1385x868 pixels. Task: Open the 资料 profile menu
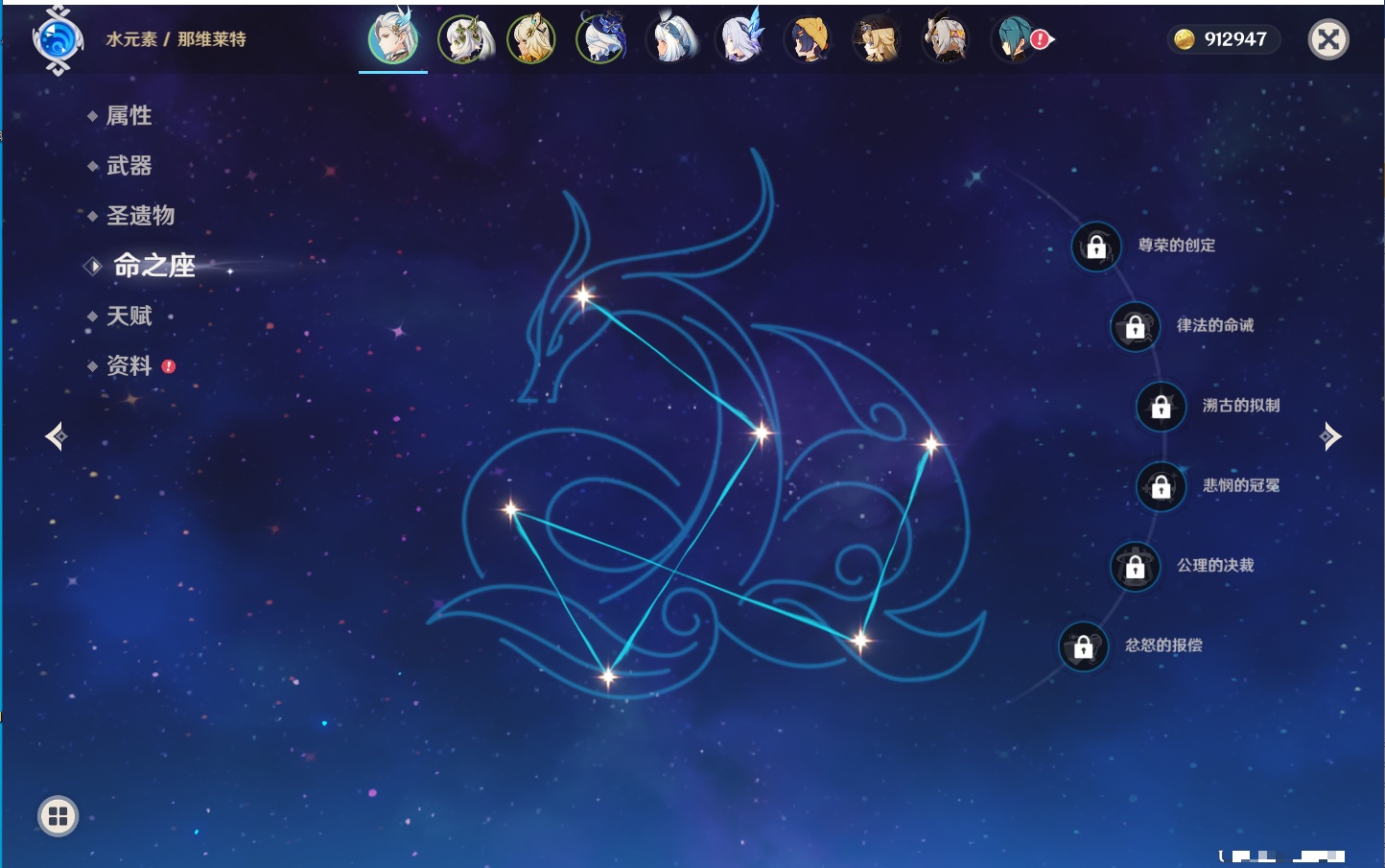coord(129,366)
